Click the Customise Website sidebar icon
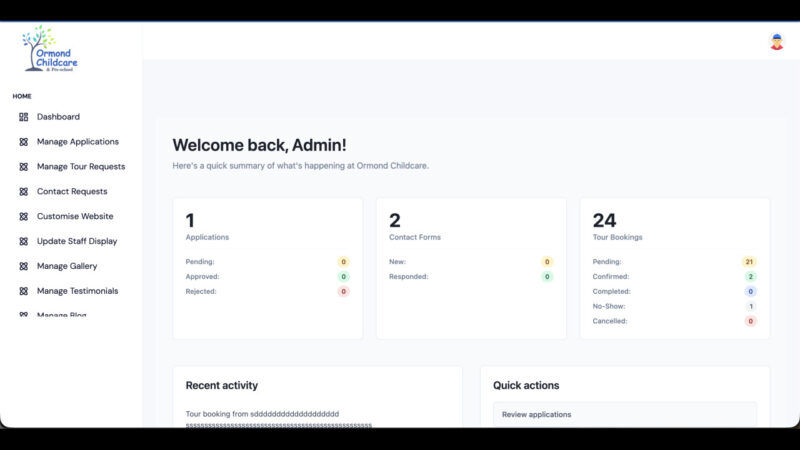Image resolution: width=800 pixels, height=450 pixels. pos(24,216)
